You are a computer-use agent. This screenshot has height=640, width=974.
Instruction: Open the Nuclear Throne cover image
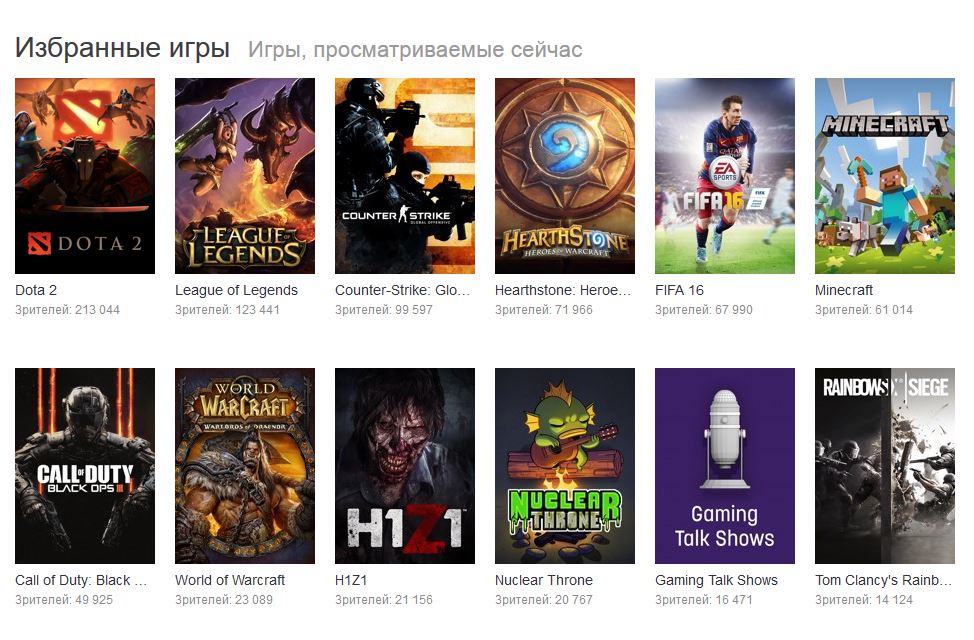[565, 466]
